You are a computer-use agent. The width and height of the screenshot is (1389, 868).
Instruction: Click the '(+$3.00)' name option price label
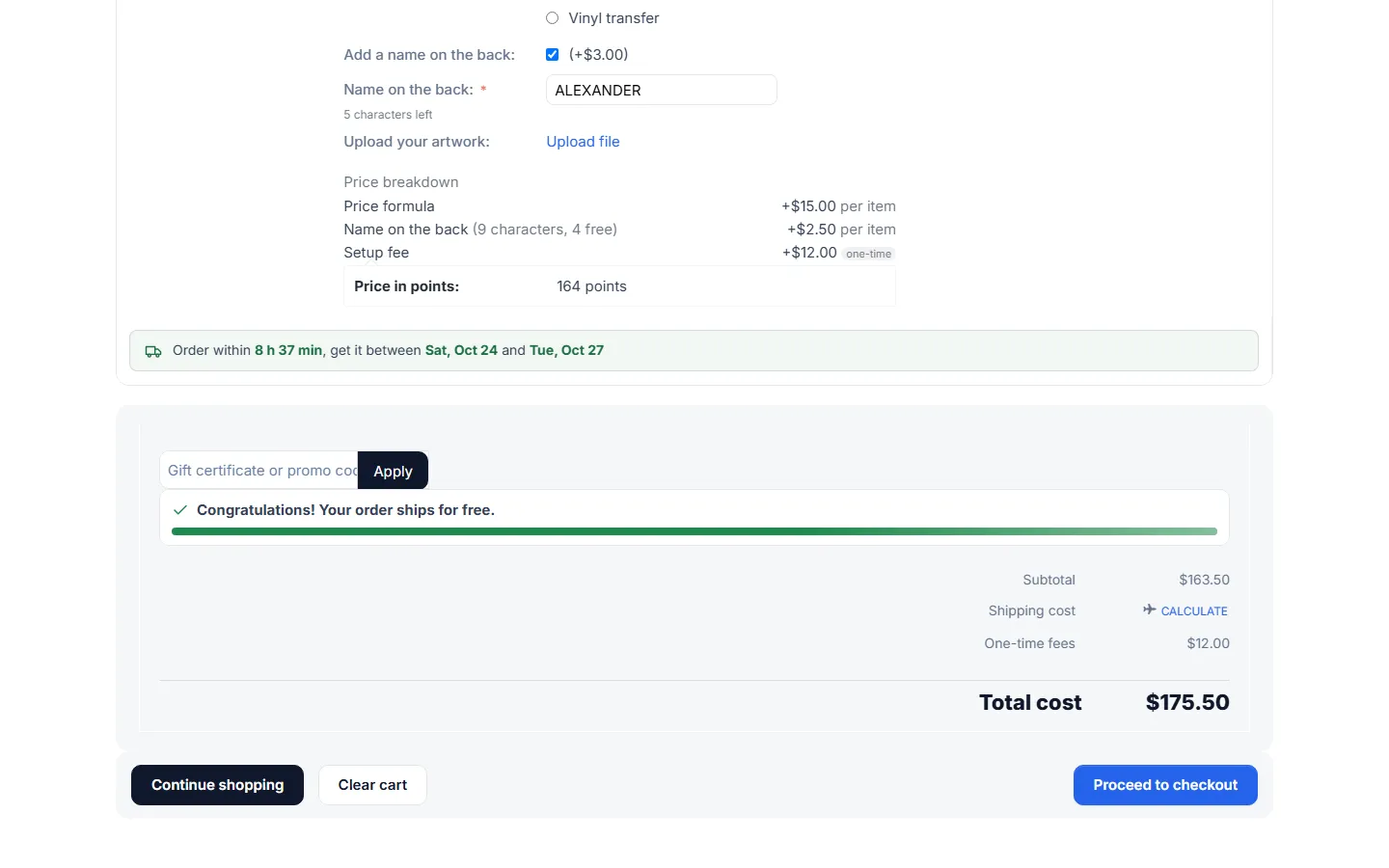[598, 55]
